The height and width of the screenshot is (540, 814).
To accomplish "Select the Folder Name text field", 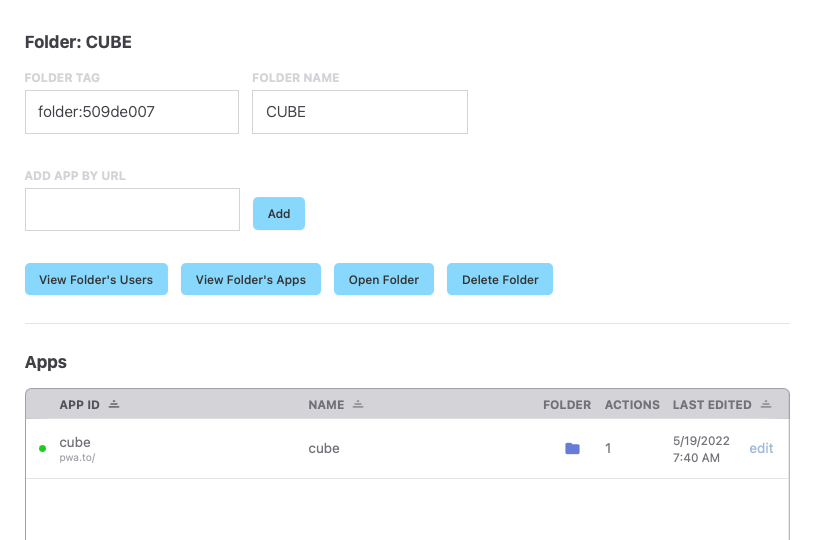I will click(360, 112).
